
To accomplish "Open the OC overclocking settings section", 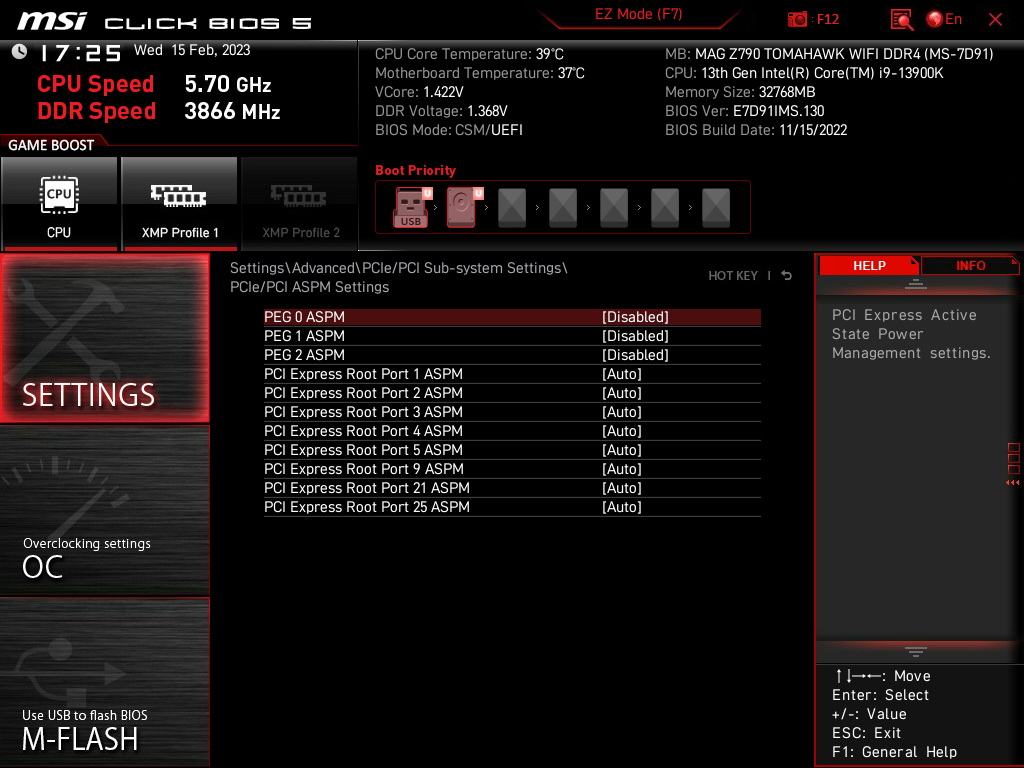I will (x=105, y=511).
